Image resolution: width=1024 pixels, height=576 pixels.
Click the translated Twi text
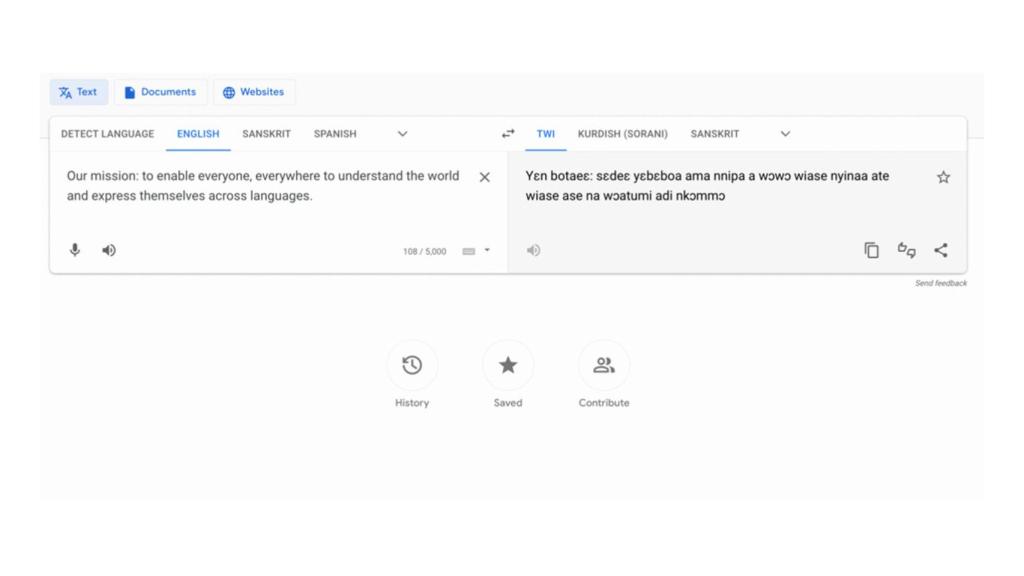tap(707, 186)
